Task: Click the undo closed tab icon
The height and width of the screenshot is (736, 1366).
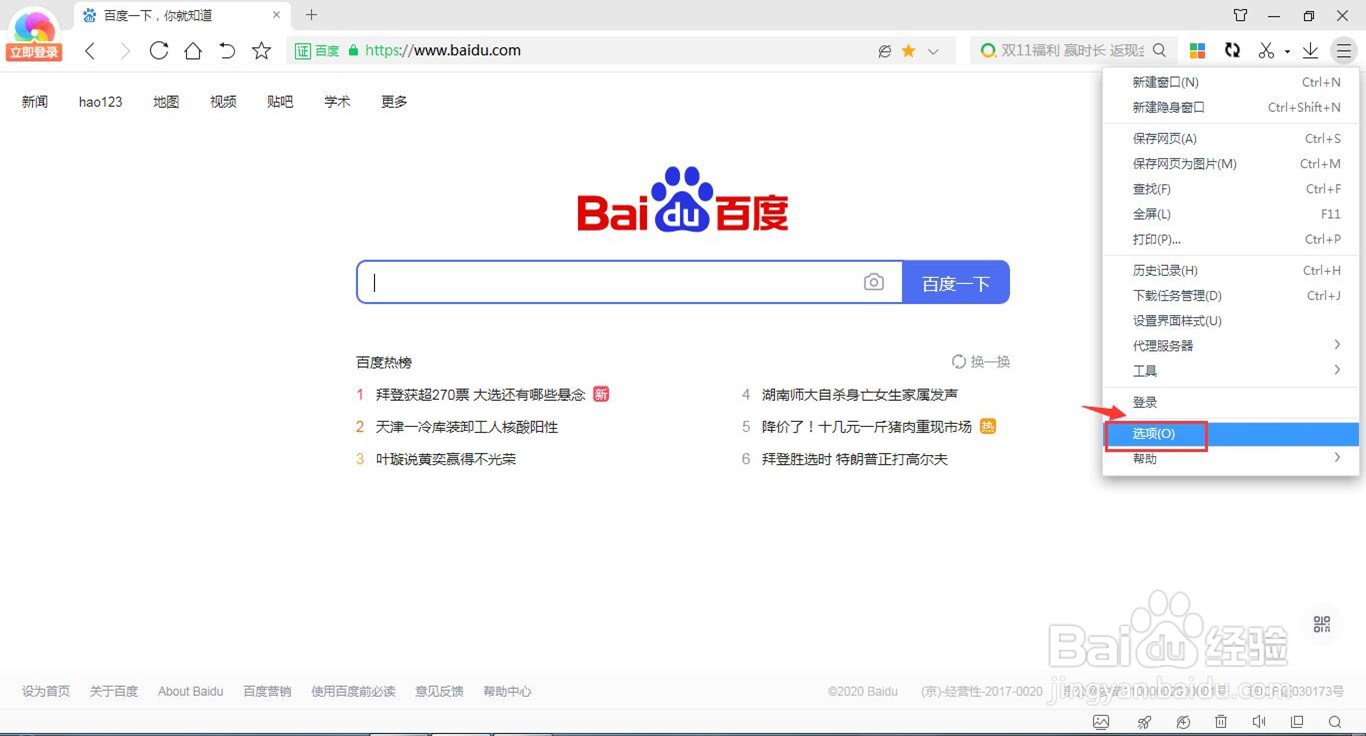Action: click(x=227, y=51)
